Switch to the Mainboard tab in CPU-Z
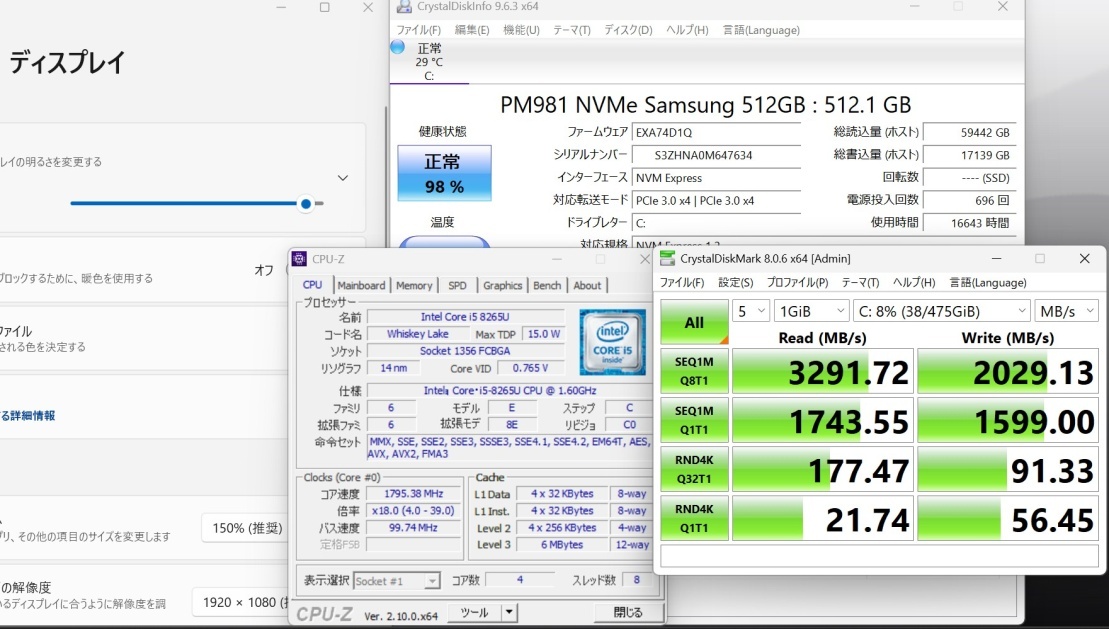Screen dimensions: 1109x629 [x=361, y=285]
